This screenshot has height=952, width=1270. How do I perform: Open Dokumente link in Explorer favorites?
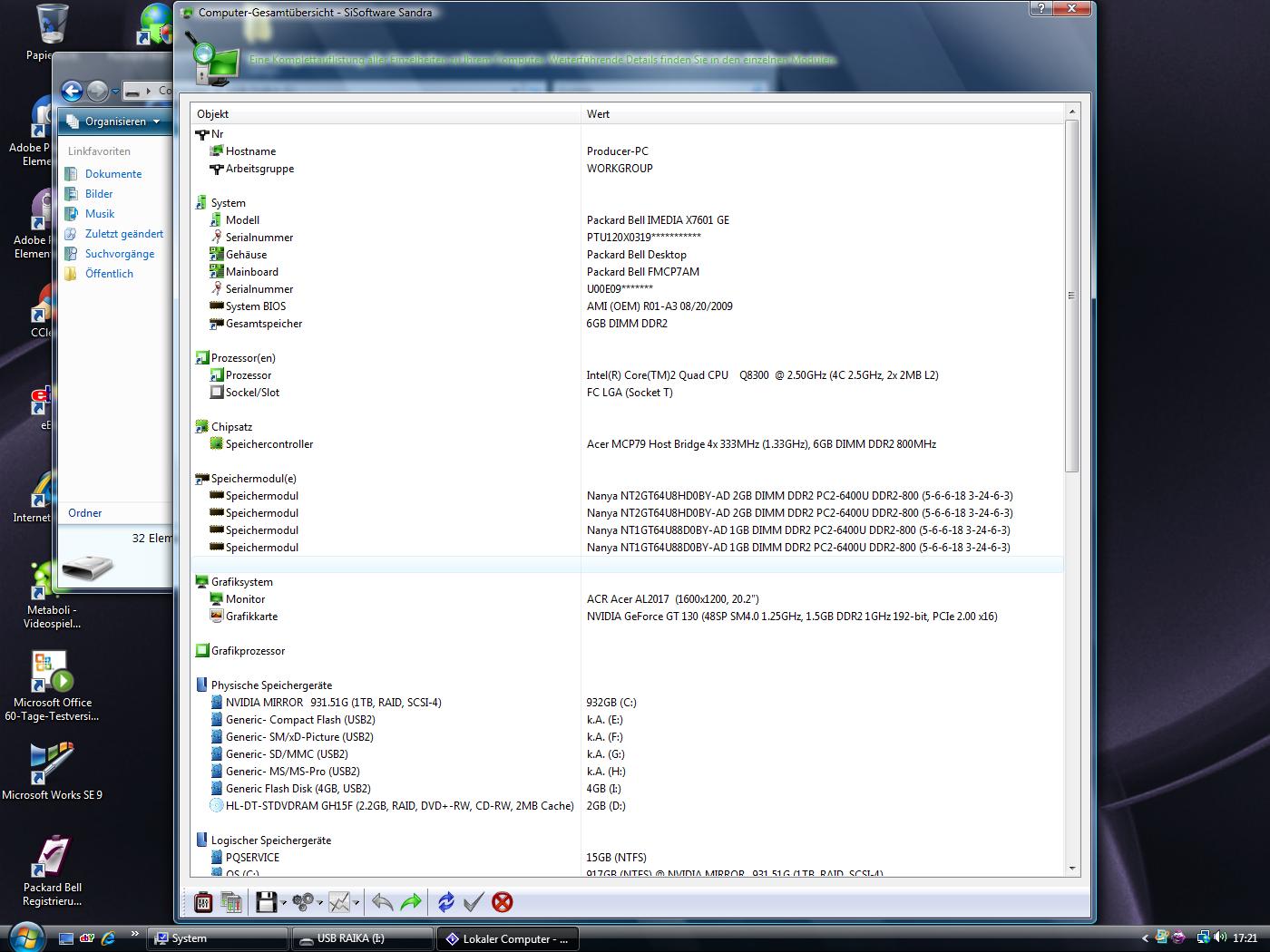pos(113,174)
